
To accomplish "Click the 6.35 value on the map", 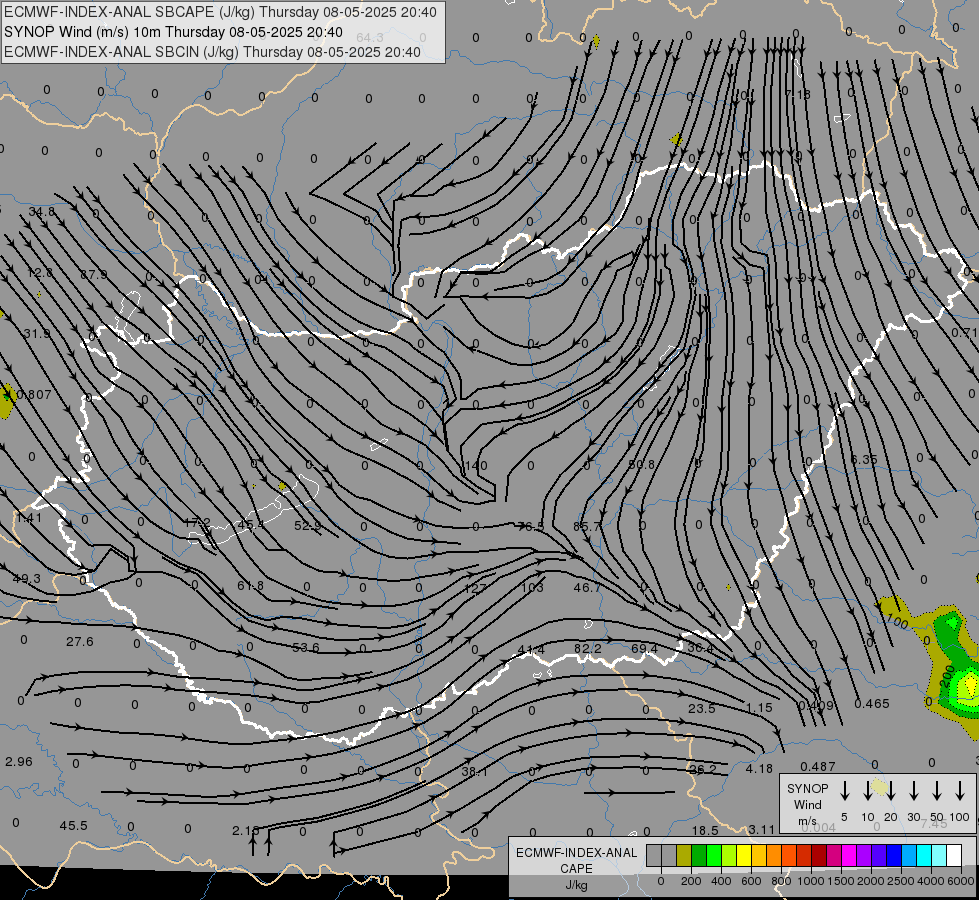I will click(x=864, y=459).
